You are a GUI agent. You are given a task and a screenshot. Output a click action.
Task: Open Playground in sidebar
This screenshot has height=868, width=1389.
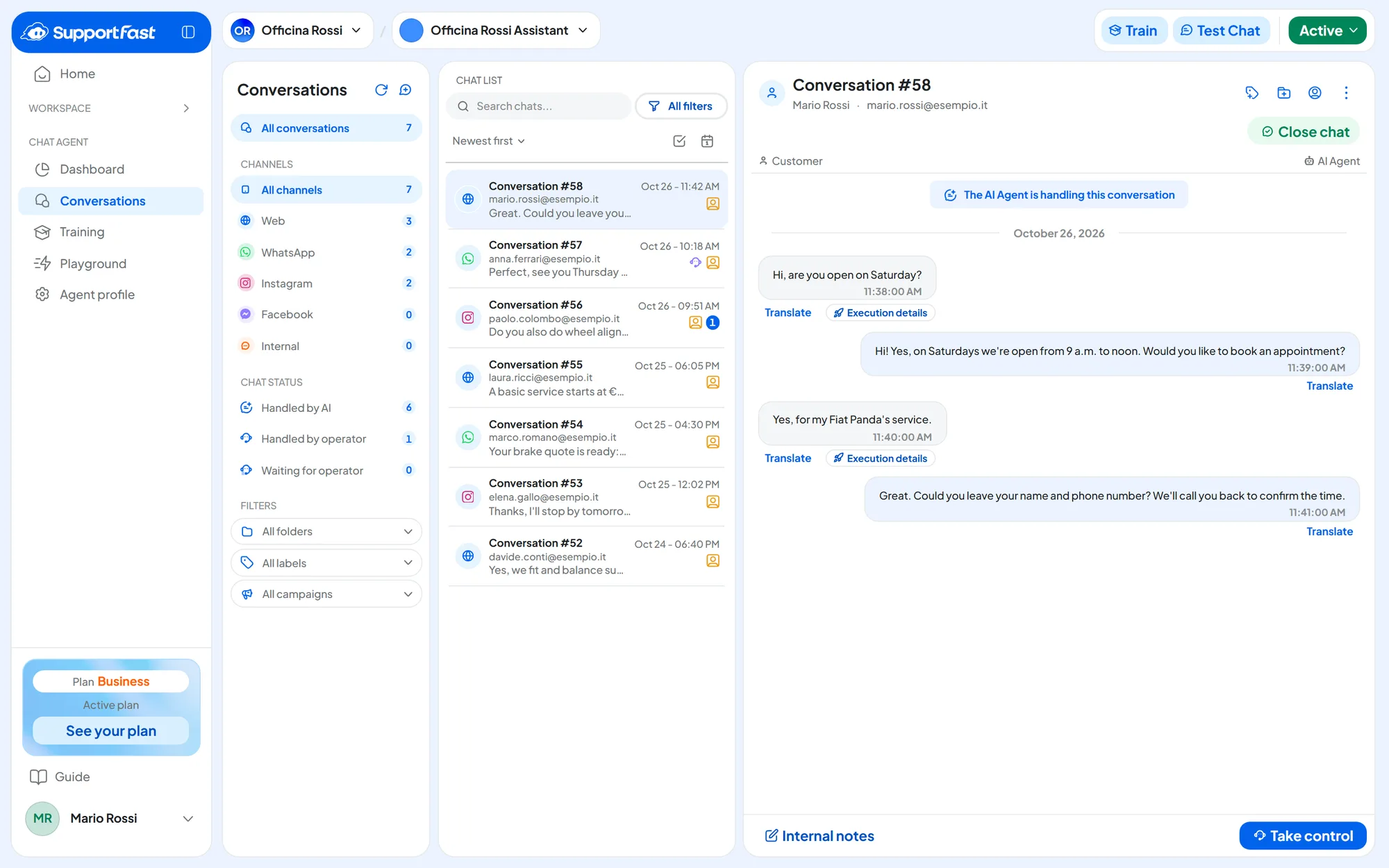click(111, 264)
